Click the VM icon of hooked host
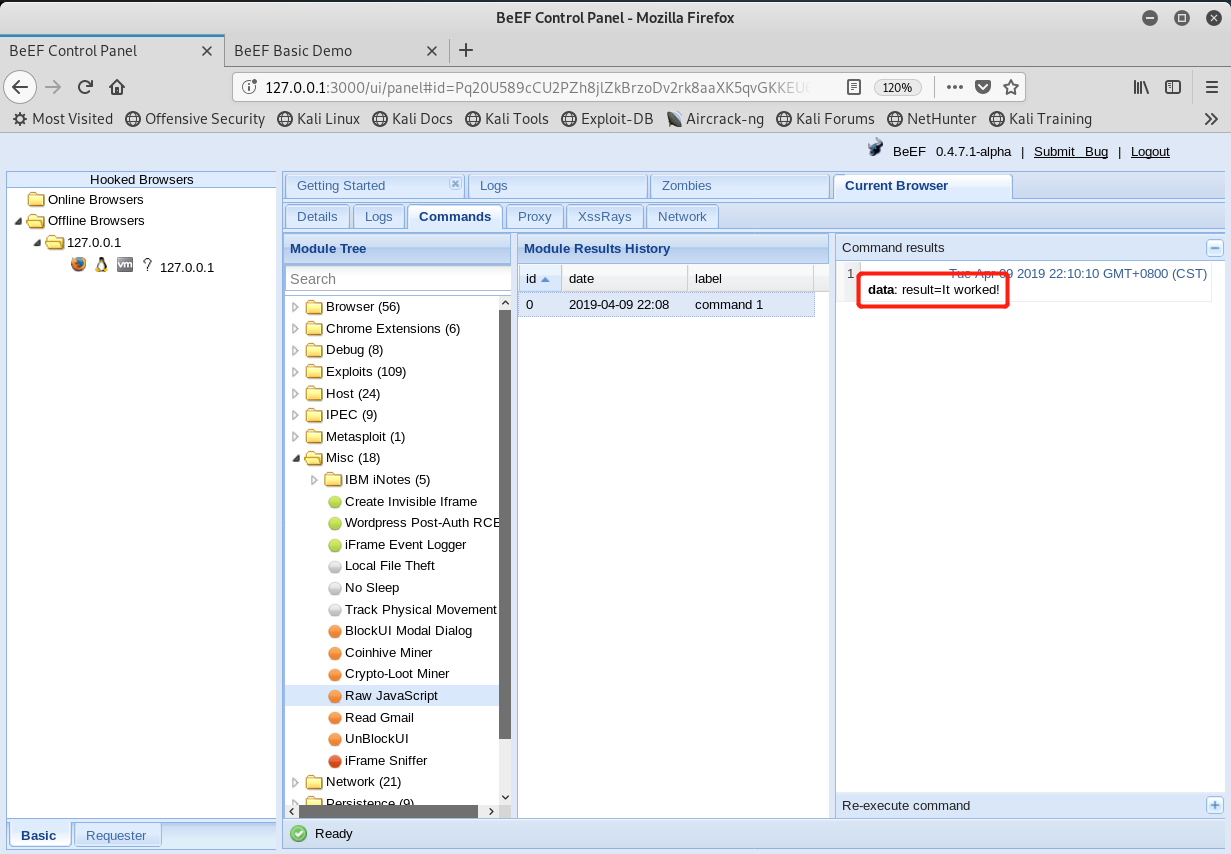1231x854 pixels. coord(125,265)
